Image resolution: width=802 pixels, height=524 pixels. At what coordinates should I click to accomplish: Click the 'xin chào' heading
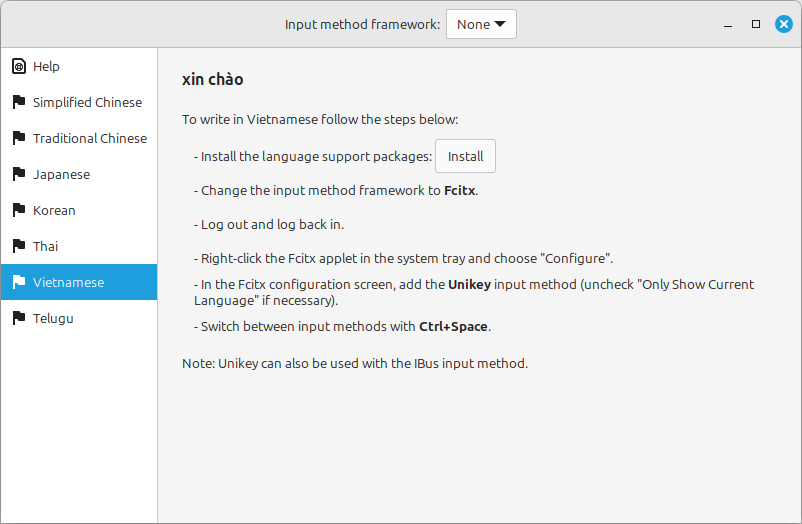click(213, 79)
